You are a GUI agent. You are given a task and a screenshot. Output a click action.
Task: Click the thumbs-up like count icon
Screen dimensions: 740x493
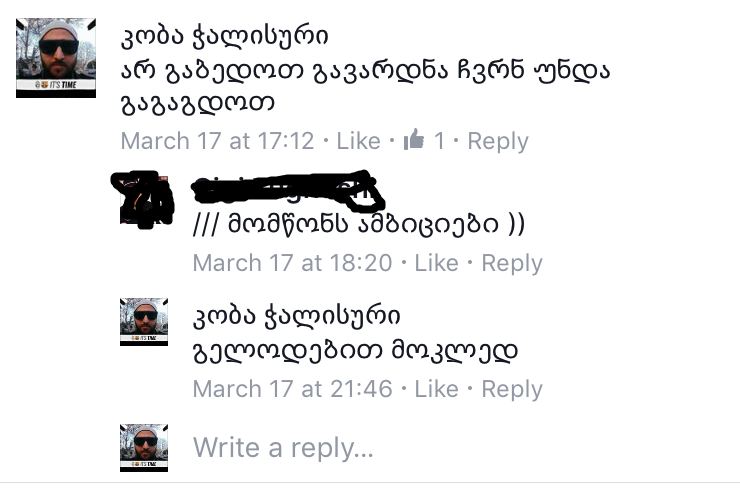tap(414, 140)
